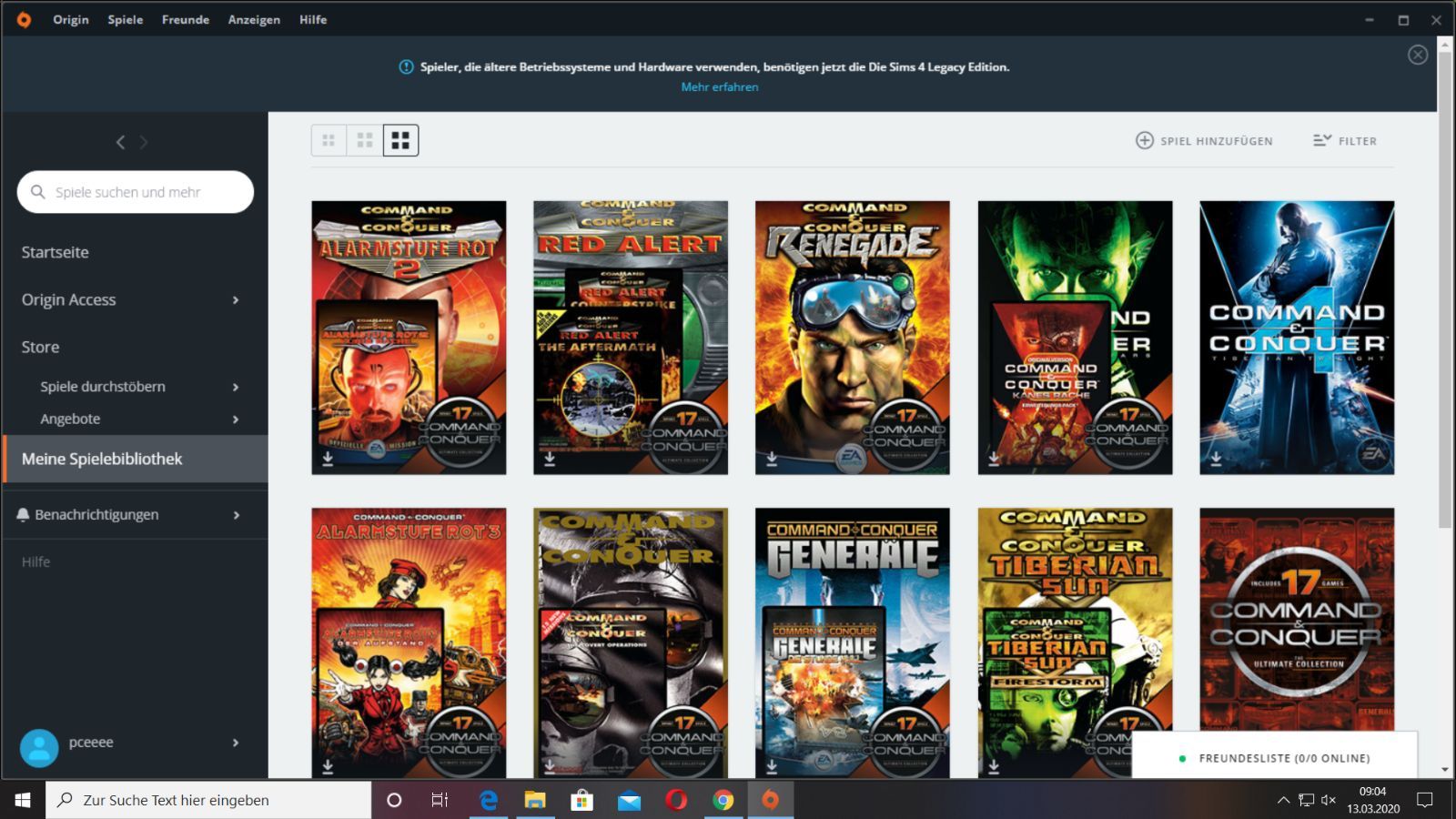Switch to small tile grid view
Screen dimensions: 1456x819
(x=329, y=140)
